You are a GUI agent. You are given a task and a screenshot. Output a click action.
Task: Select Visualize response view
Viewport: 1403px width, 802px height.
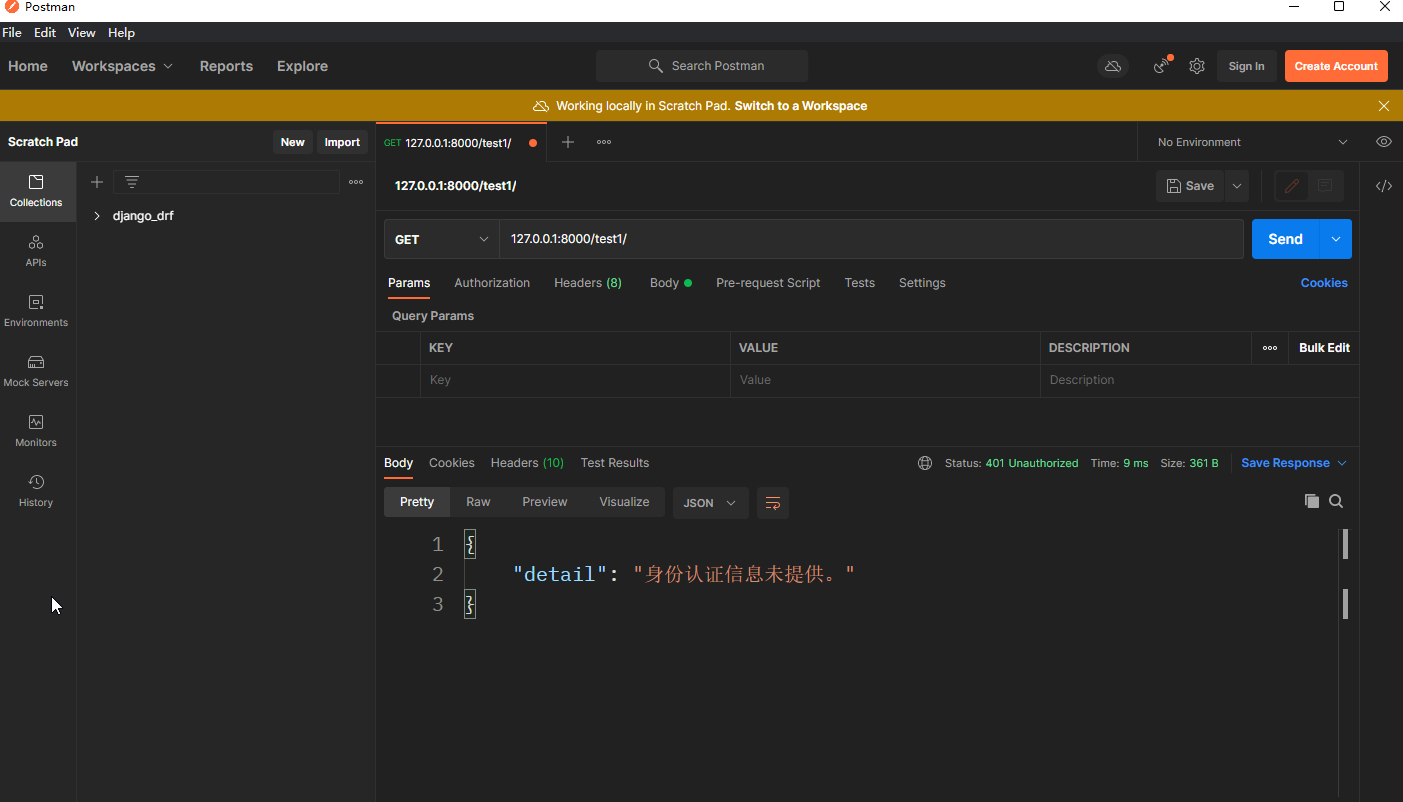pyautogui.click(x=624, y=502)
